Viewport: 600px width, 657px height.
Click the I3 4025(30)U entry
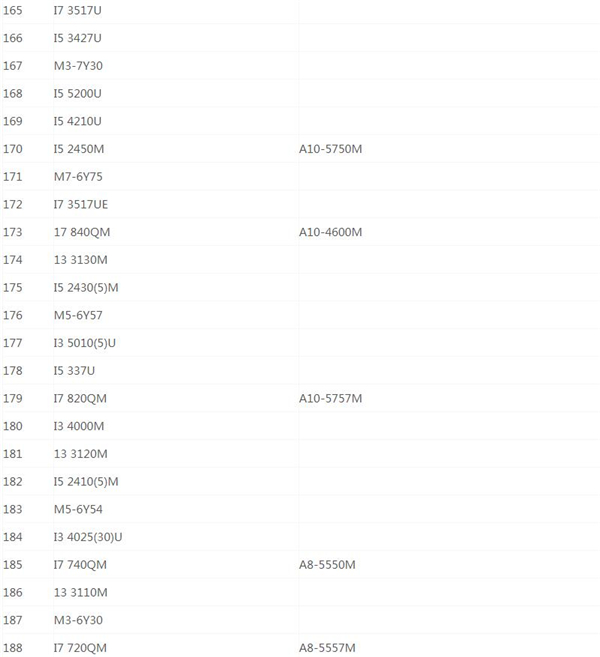click(x=88, y=537)
